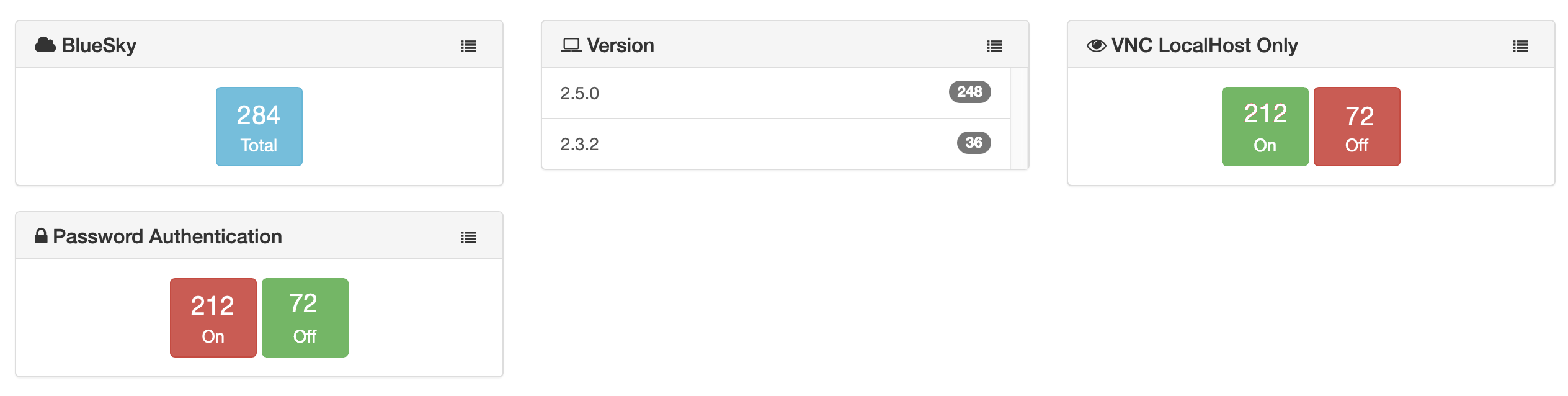Viewport: 1568px width, 396px height.
Task: Select the green 212 On VNC button
Action: pyautogui.click(x=1265, y=127)
